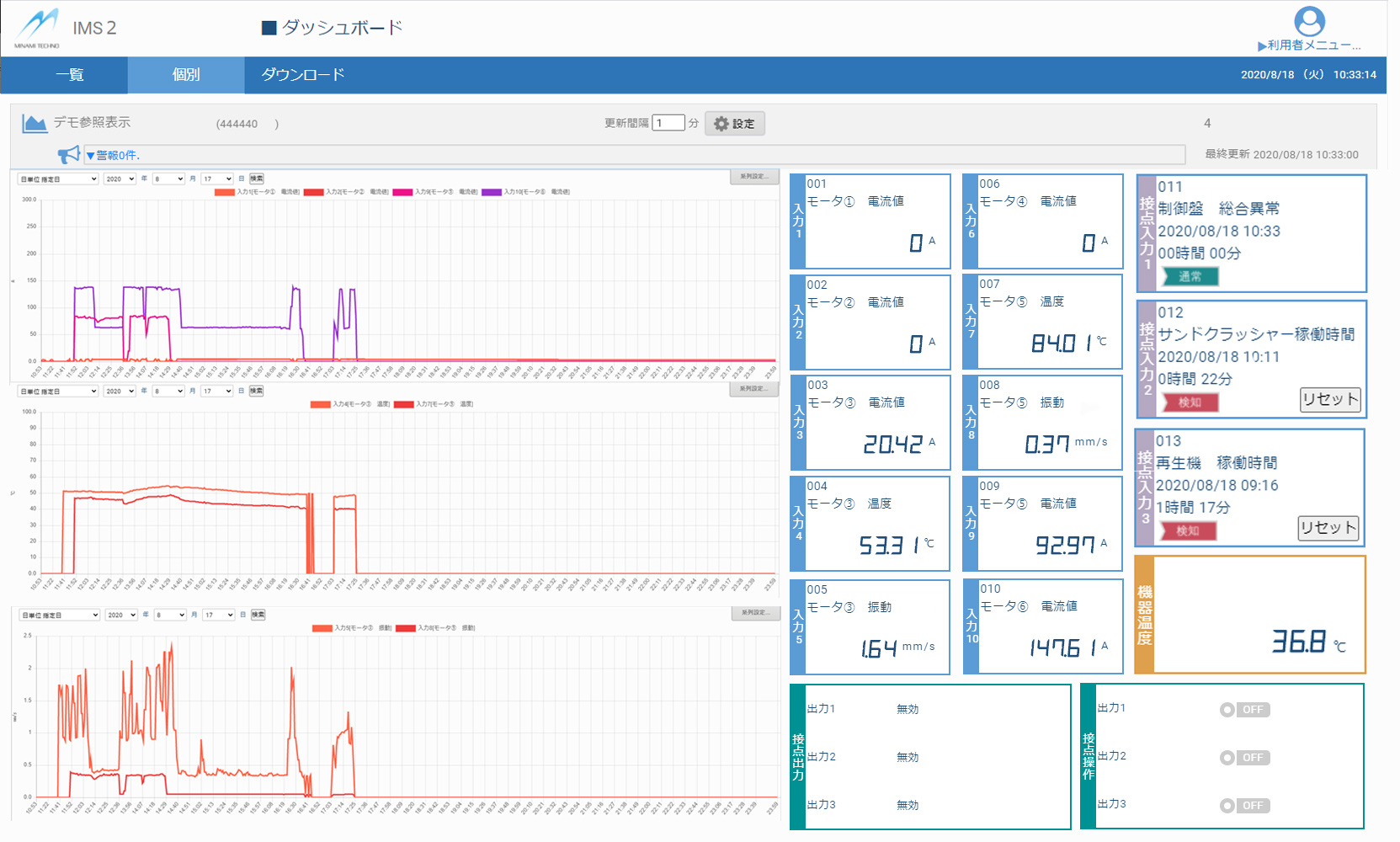Select the 004 モータ③ 温度 card

(870, 524)
